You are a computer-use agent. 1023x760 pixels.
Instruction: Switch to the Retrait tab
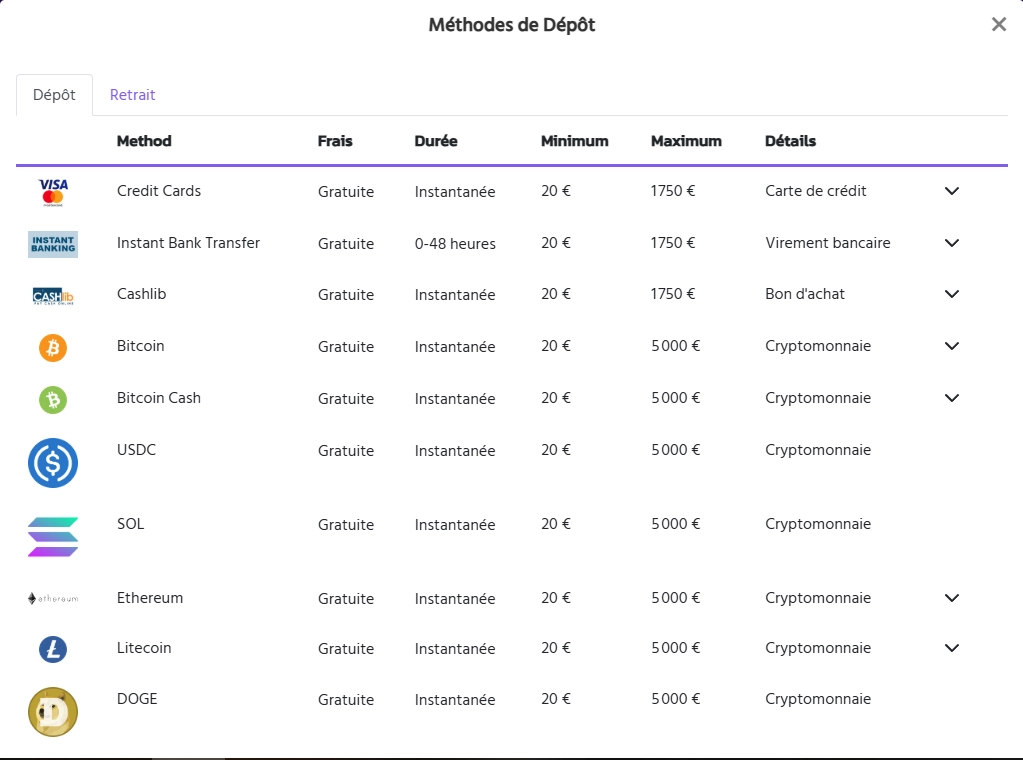click(132, 95)
